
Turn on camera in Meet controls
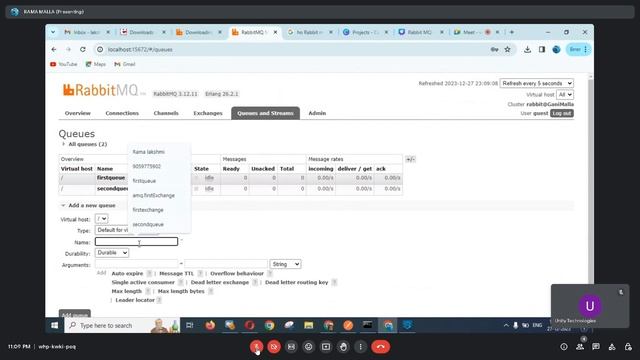[274, 347]
